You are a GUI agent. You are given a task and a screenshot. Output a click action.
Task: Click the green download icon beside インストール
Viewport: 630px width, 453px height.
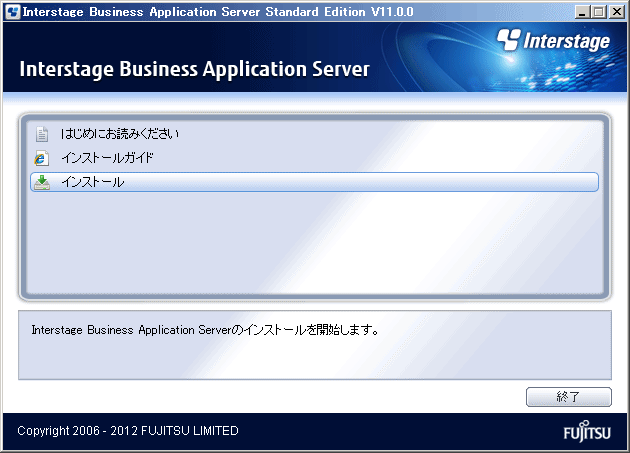tap(41, 182)
